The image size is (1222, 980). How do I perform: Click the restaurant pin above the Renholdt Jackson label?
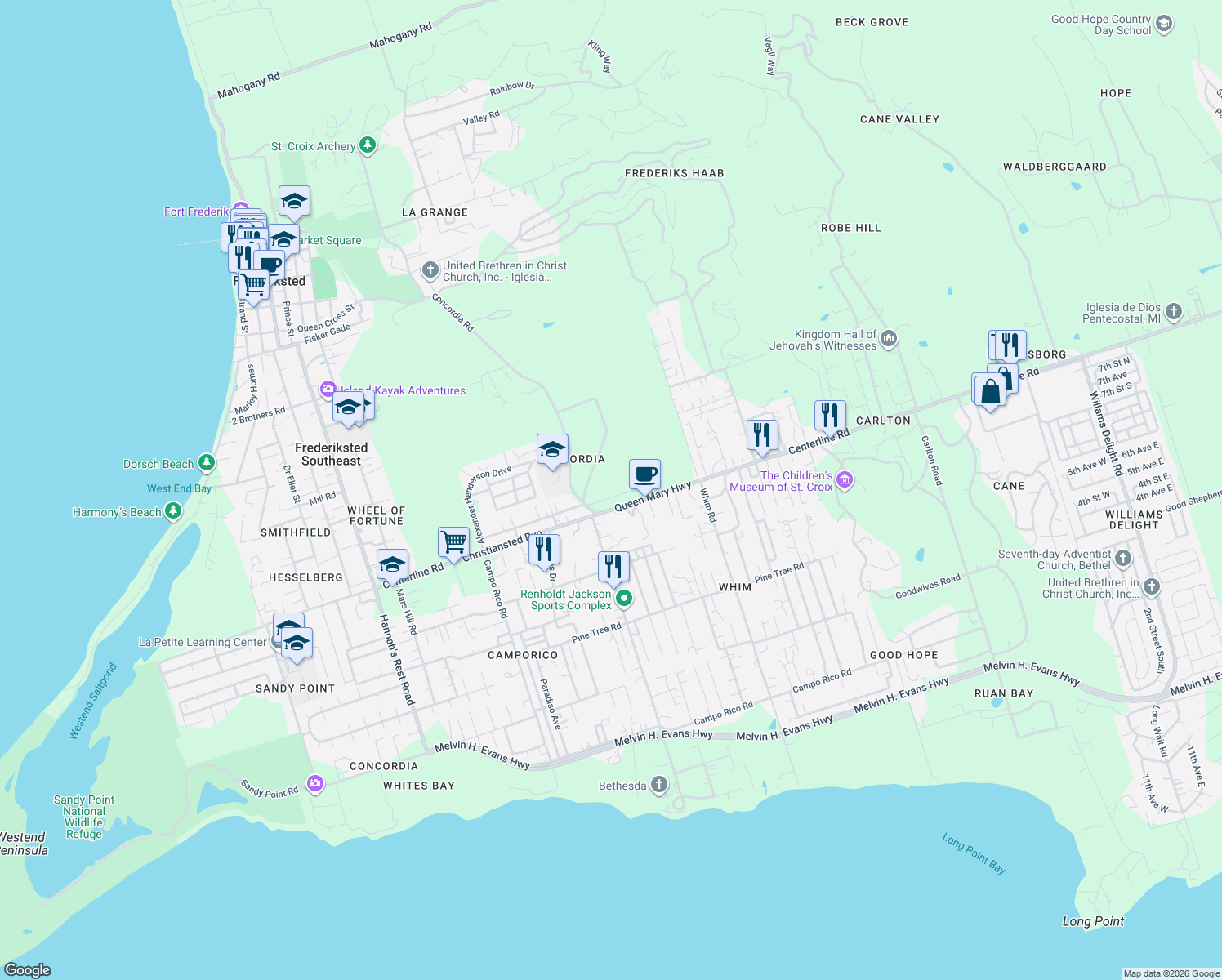click(613, 568)
